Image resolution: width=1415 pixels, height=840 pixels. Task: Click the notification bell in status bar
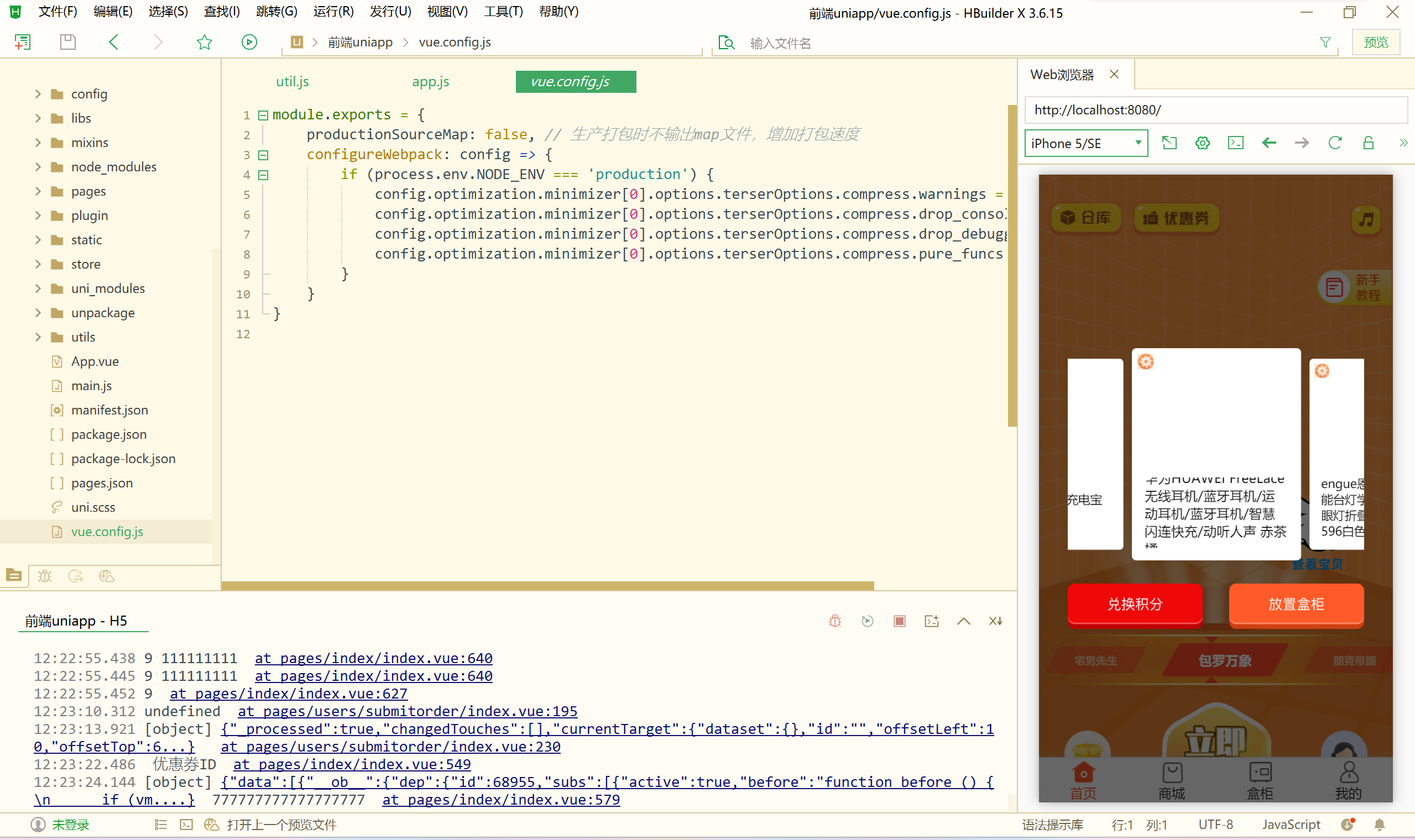tap(1380, 825)
